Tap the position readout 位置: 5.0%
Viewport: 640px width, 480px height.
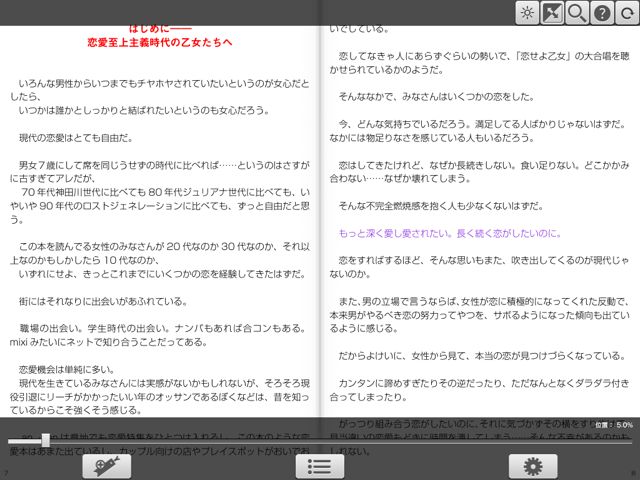pos(614,425)
